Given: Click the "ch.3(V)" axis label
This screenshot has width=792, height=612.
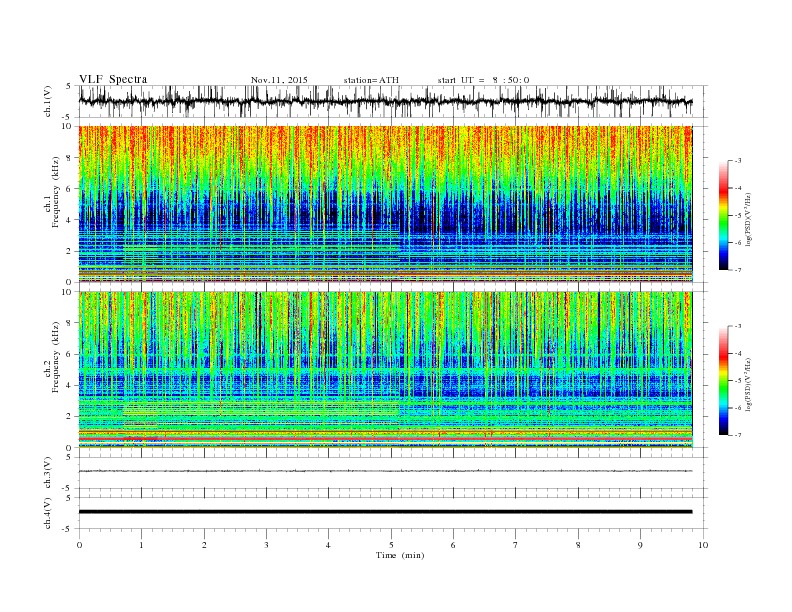Looking at the screenshot, I should click(48, 473).
